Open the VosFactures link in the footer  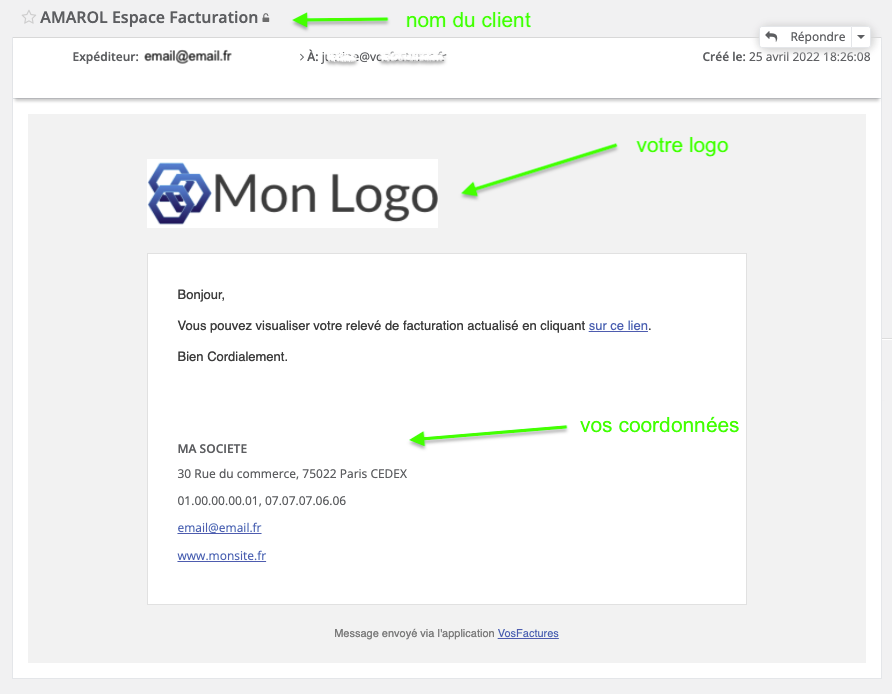pos(527,633)
